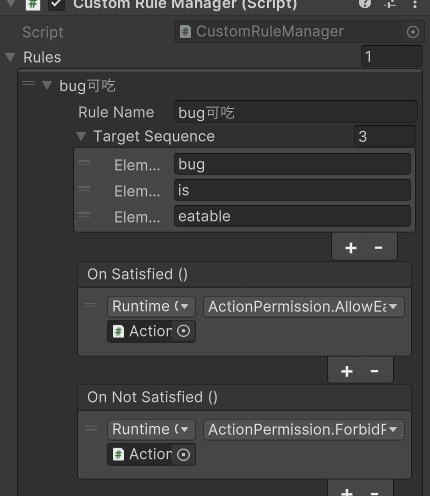Click the CustomRuleManager script object picker
Viewport: 430px width, 496px height.
click(413, 32)
